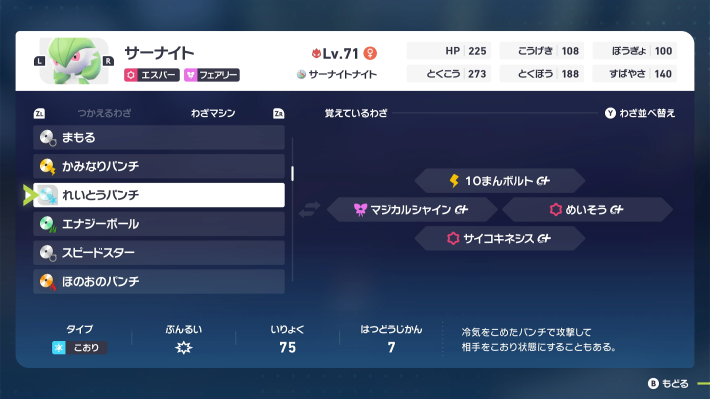Viewport: 710px width, 399px height.
Task: Click the フェアリー type badge
Action: point(211,75)
